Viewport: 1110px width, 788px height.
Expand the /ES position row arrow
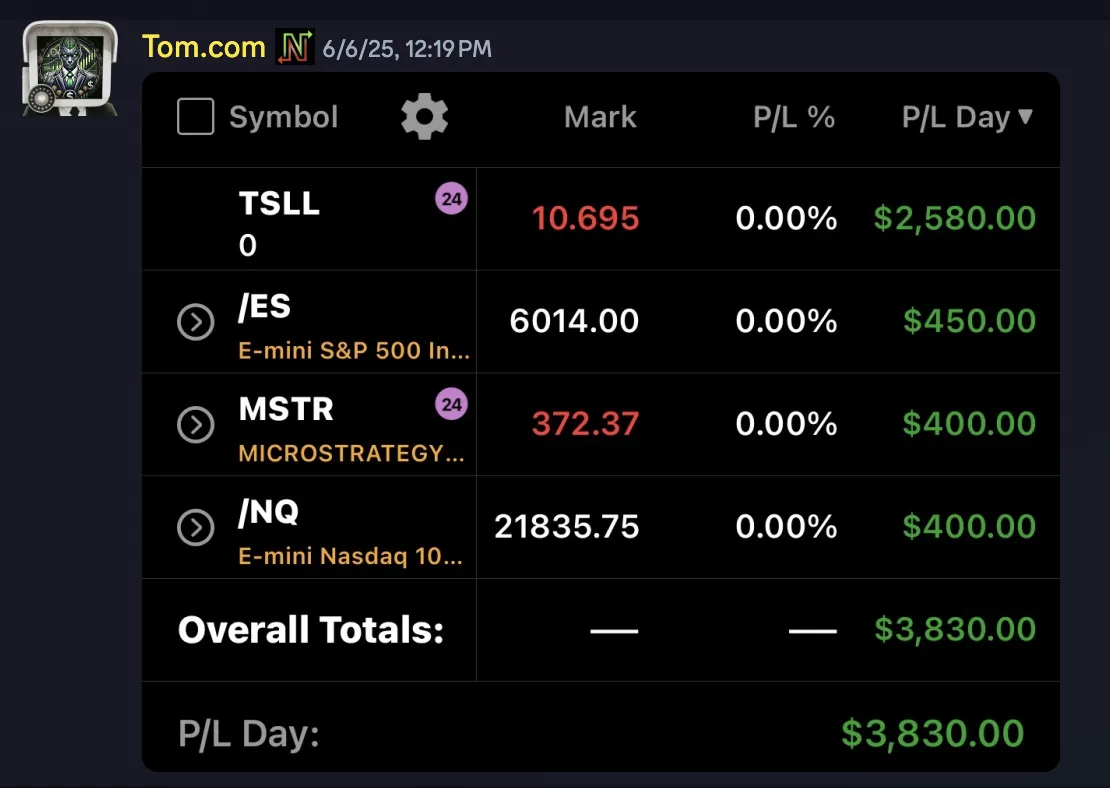coord(195,322)
